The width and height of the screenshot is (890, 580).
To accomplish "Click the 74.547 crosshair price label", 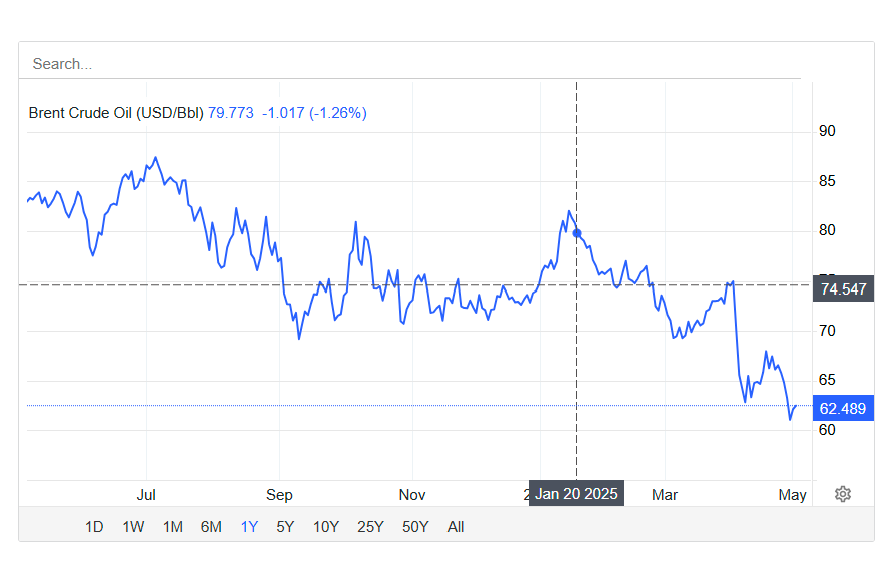I will (x=843, y=289).
